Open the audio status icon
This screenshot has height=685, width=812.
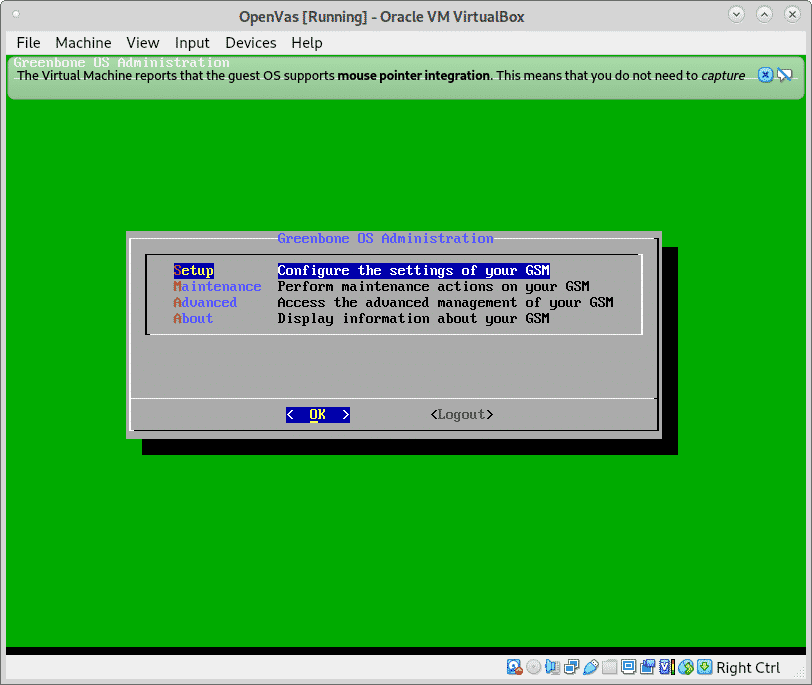coord(553,667)
